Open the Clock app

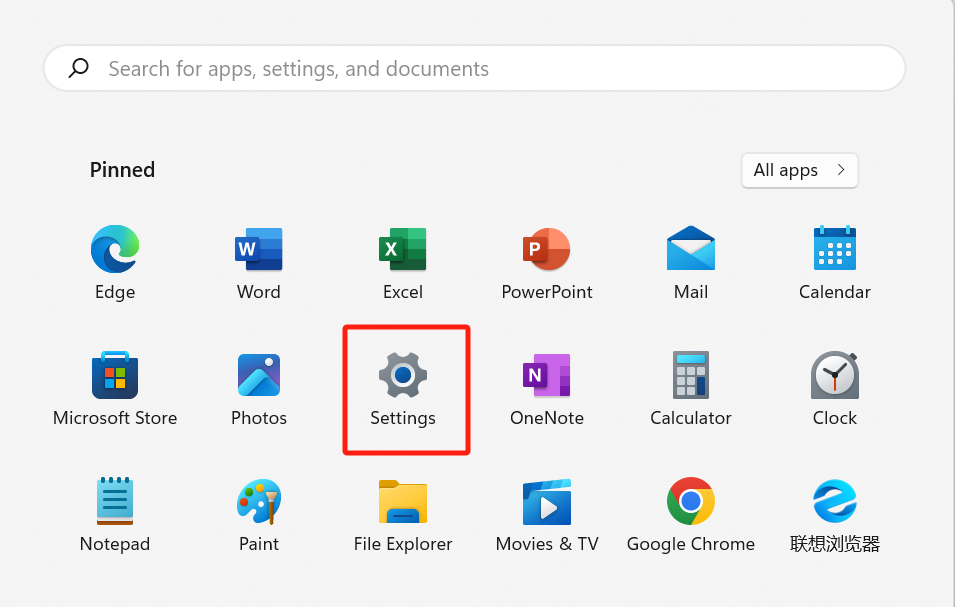pos(835,375)
